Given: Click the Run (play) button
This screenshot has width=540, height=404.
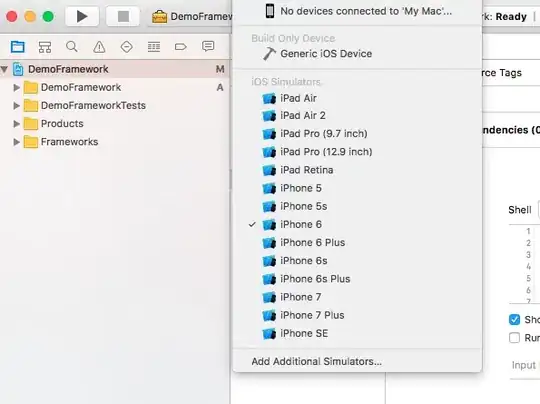Looking at the screenshot, I should (x=82, y=16).
